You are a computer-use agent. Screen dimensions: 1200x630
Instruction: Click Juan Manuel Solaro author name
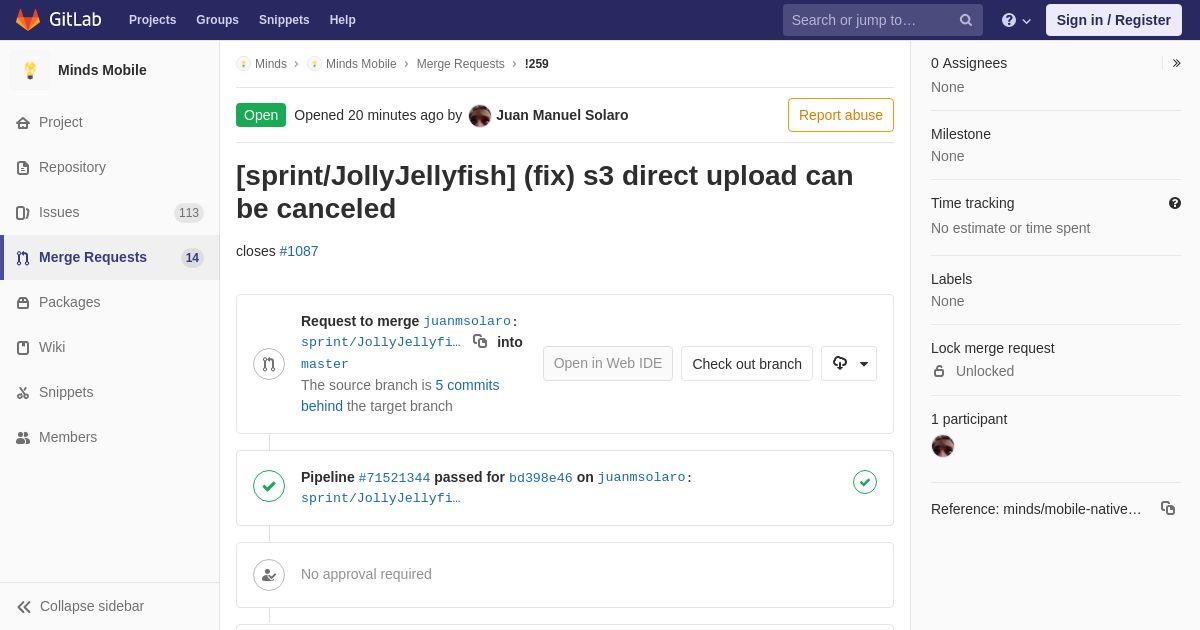[562, 115]
